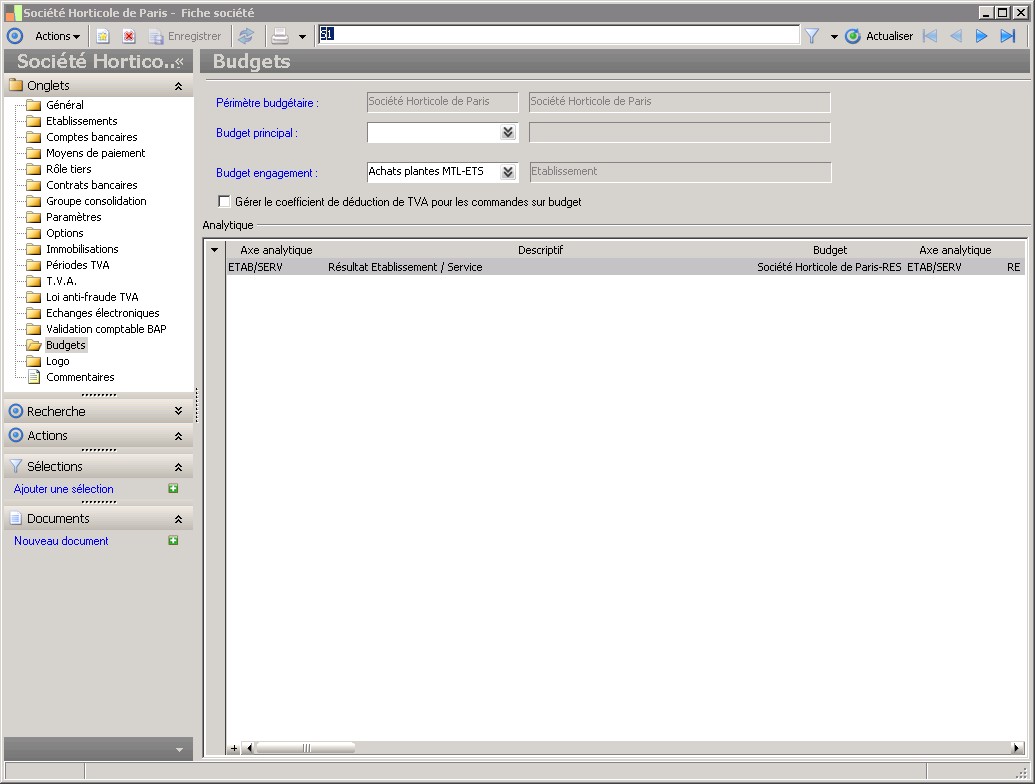Collapse the Actions sidebar section
Viewport: 1035px width, 784px height.
pyautogui.click(x=178, y=436)
